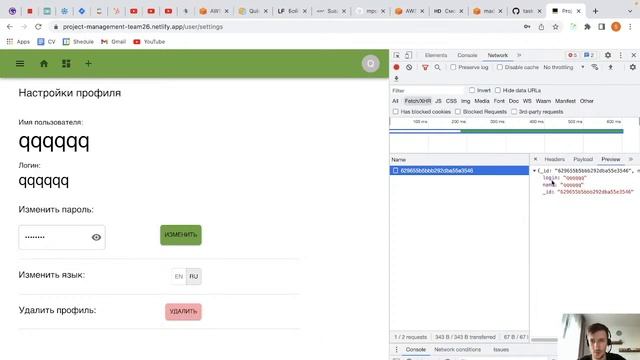This screenshot has height=360, width=640.
Task: Check Has blocked cookies checkbox
Action: (396, 111)
